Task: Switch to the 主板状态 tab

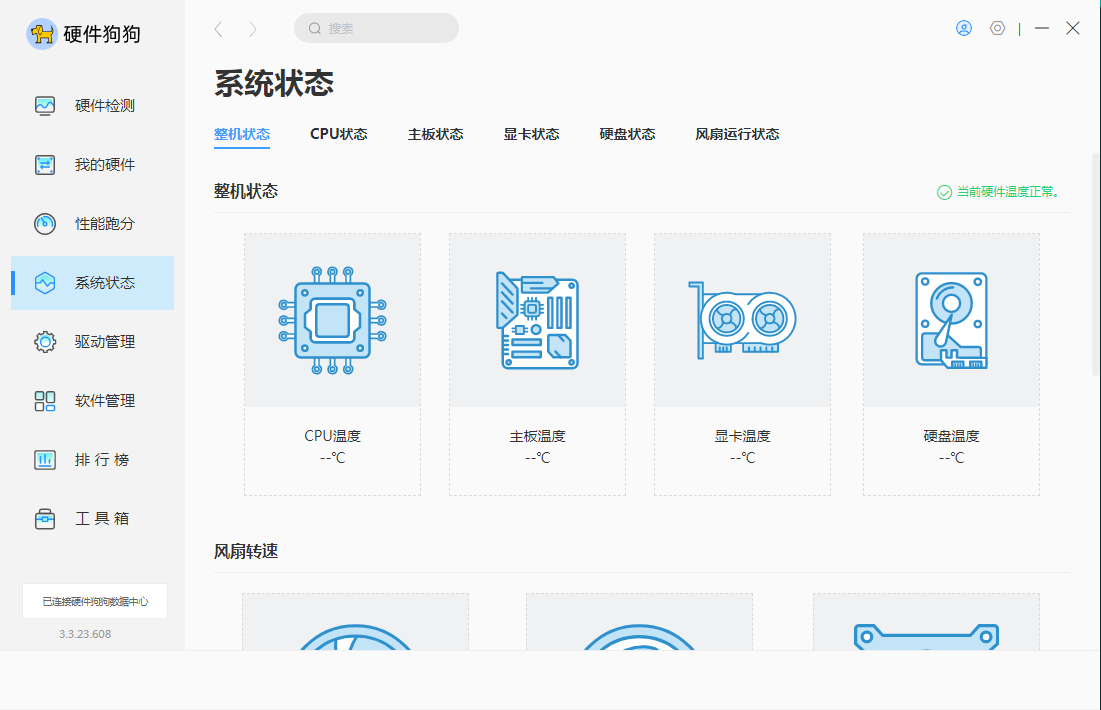Action: [x=435, y=134]
